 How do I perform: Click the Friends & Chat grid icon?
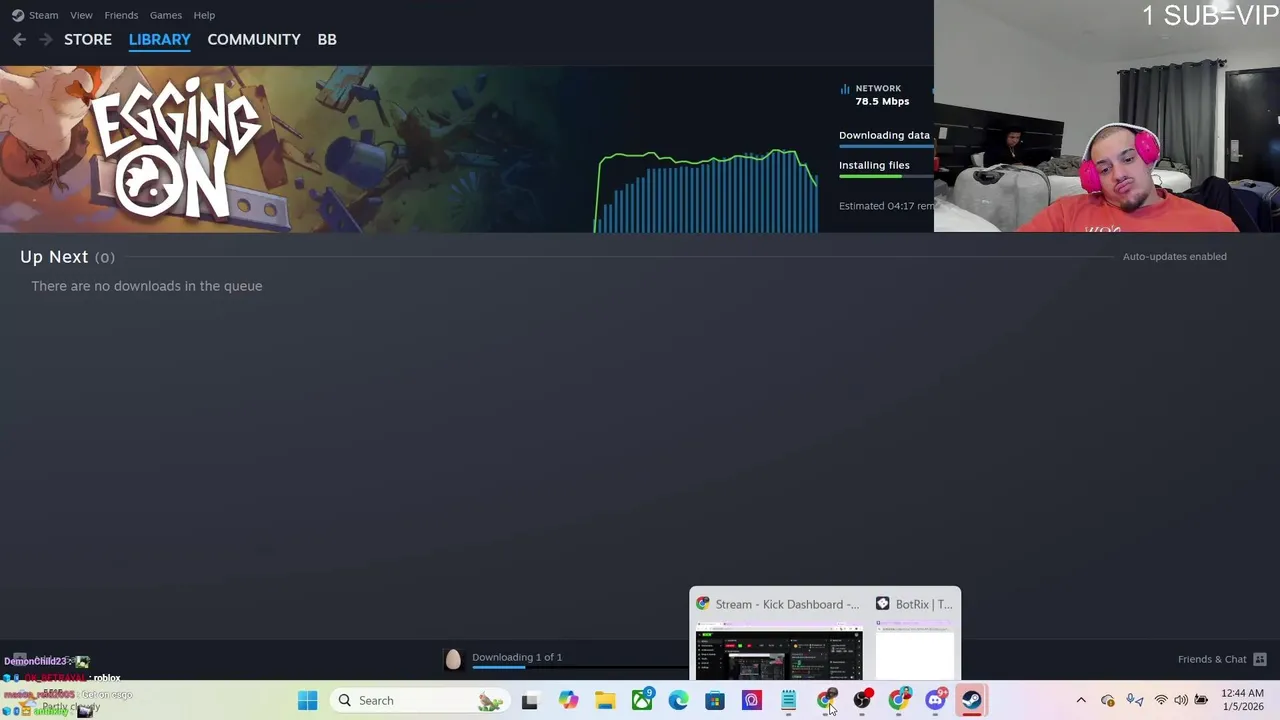pos(1260,659)
